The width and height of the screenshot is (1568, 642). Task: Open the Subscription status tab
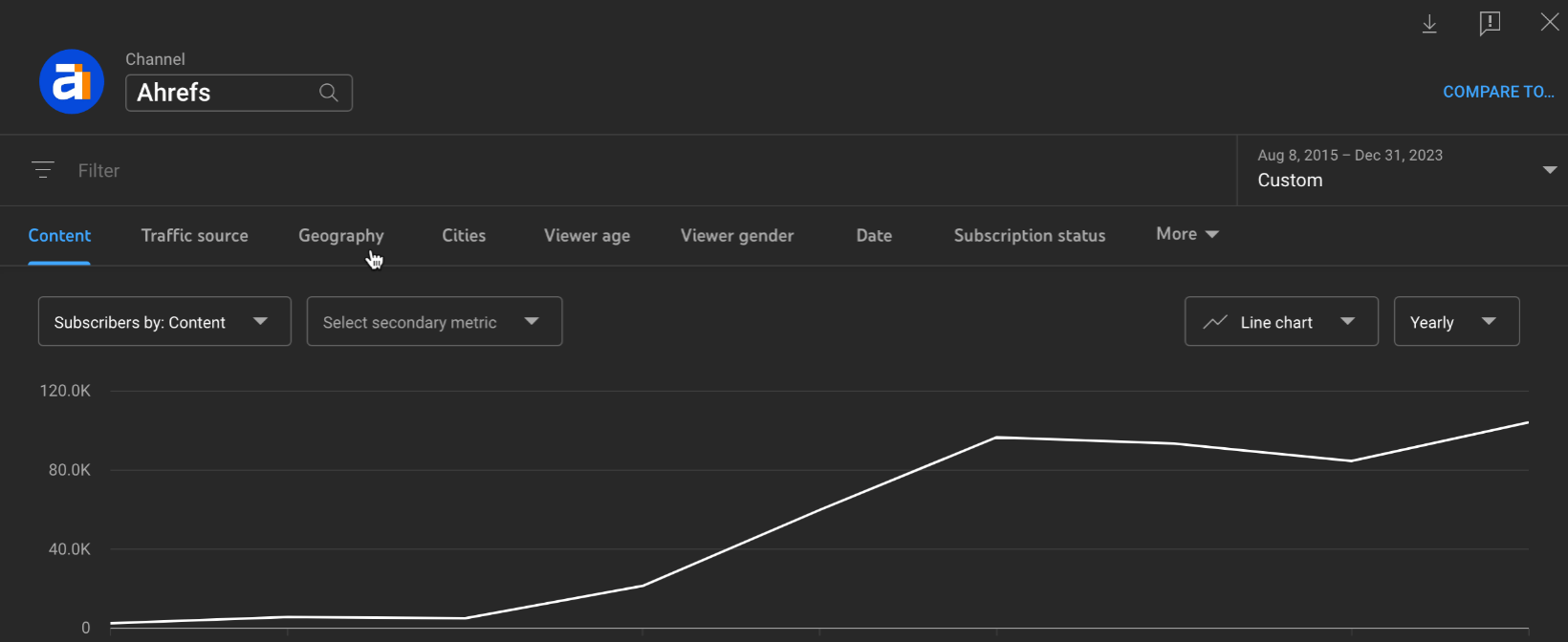pyautogui.click(x=1029, y=235)
